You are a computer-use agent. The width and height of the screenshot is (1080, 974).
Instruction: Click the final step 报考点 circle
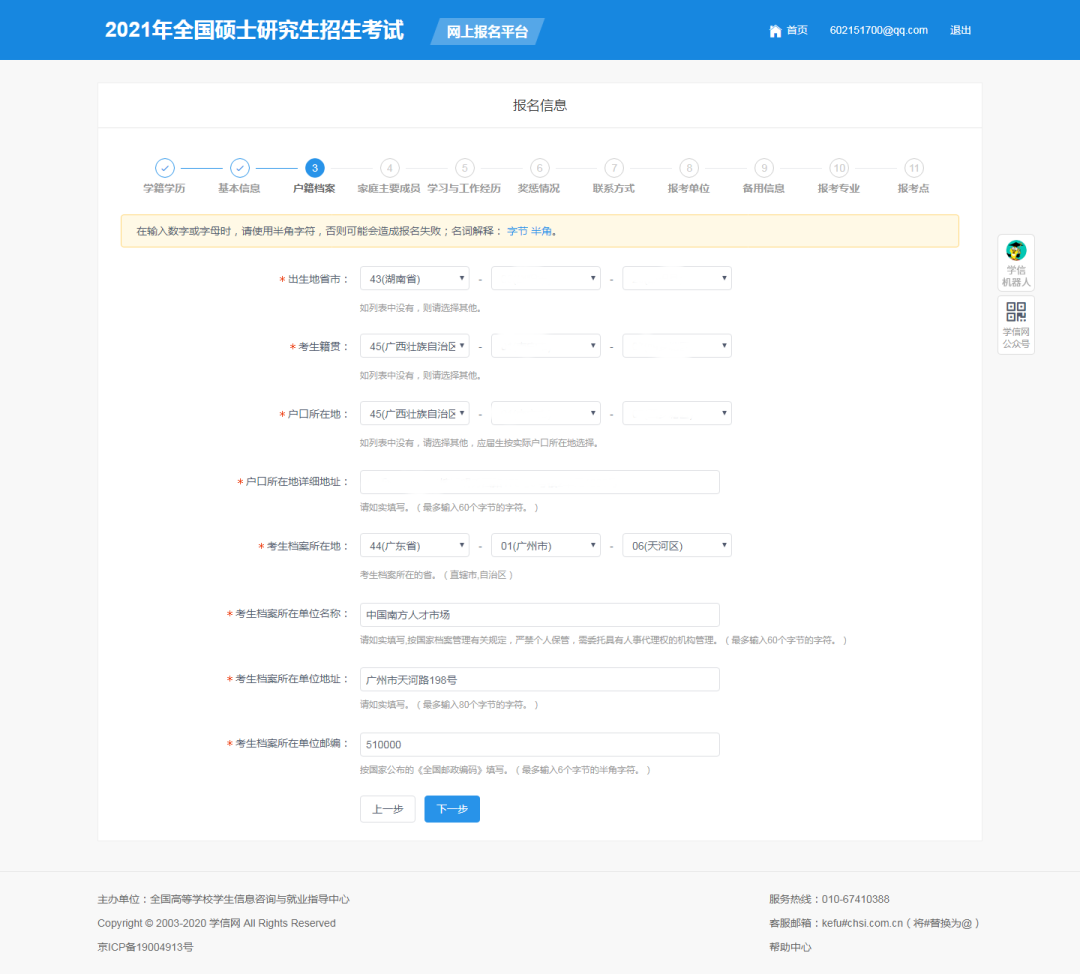[x=913, y=168]
